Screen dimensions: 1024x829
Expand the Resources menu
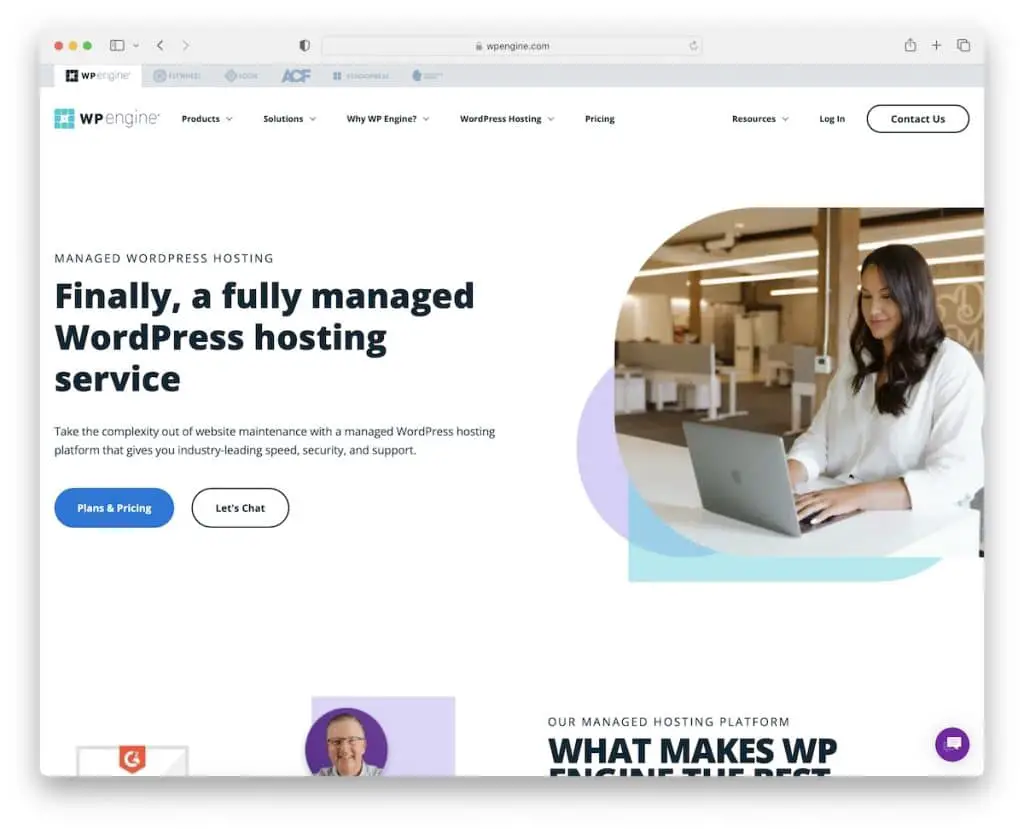click(x=760, y=119)
